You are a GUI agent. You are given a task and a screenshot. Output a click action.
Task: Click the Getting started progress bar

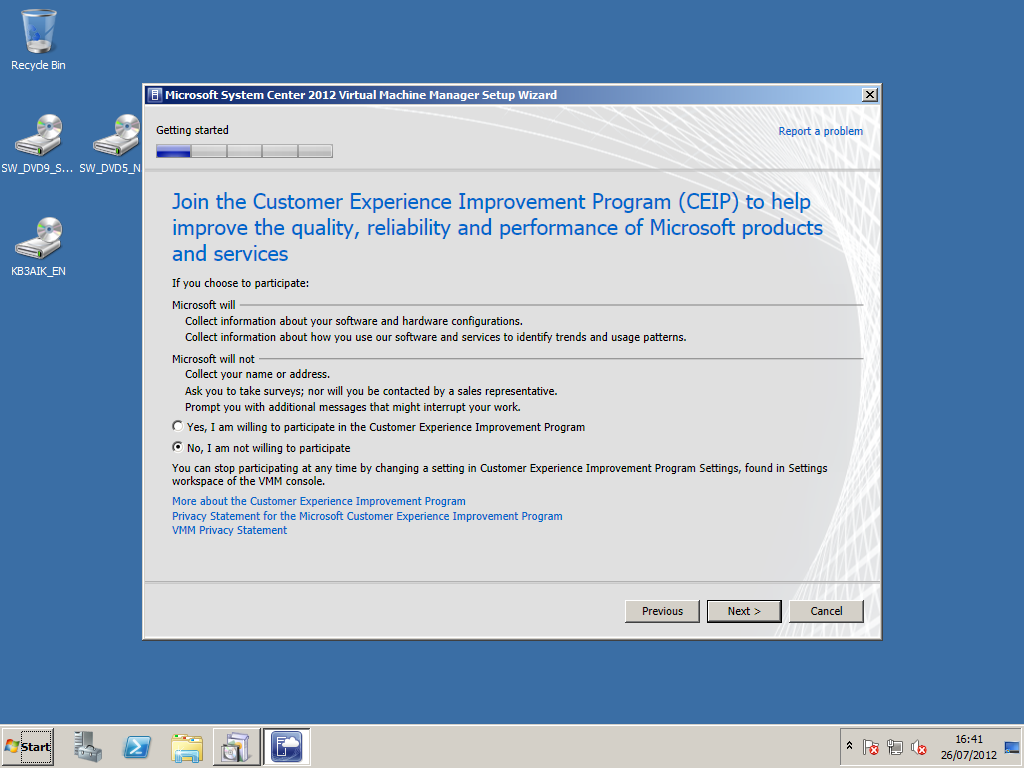244,152
